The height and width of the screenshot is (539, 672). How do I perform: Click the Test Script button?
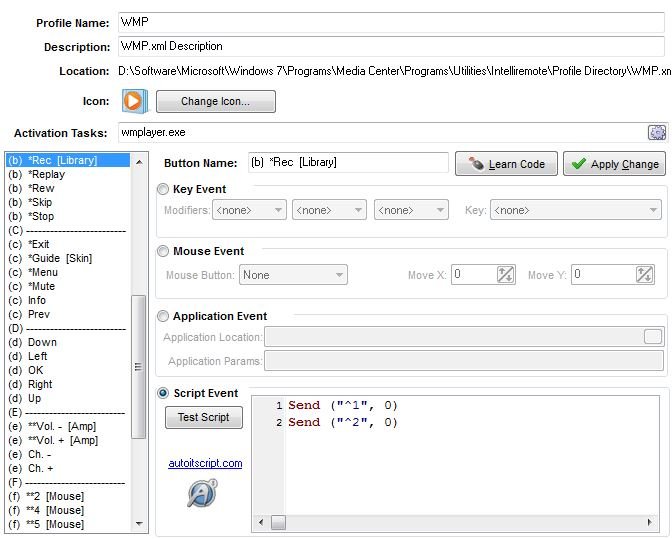[204, 417]
